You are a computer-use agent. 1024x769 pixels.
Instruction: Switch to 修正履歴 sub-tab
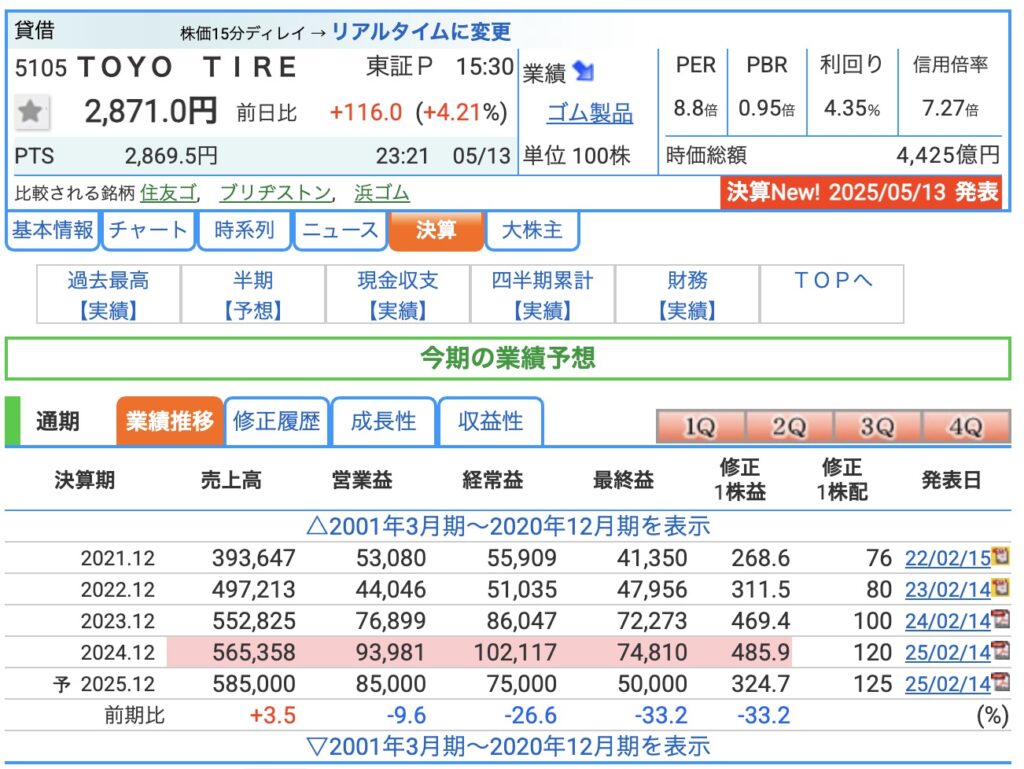[x=276, y=421]
